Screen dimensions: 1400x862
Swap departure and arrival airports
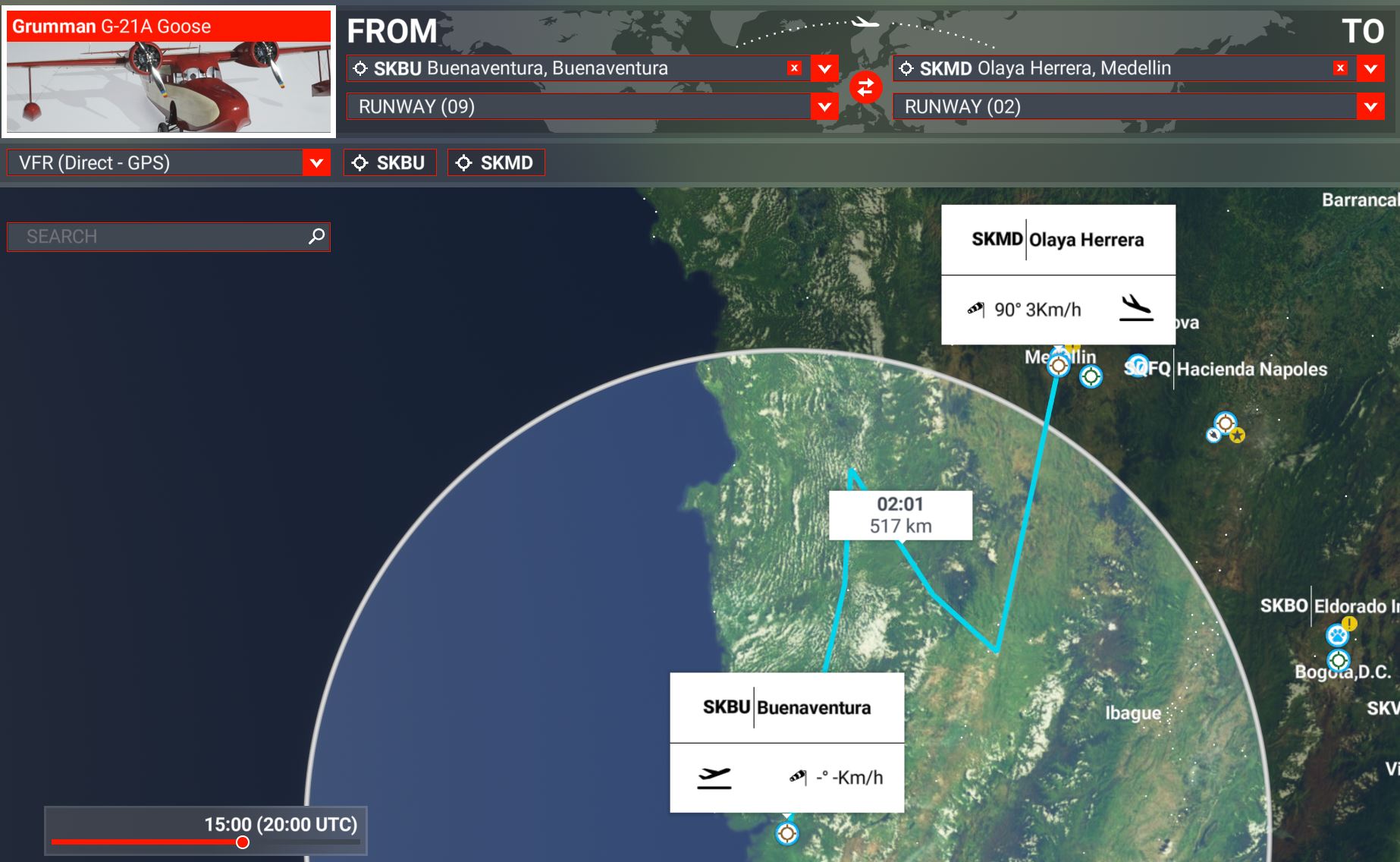click(865, 87)
